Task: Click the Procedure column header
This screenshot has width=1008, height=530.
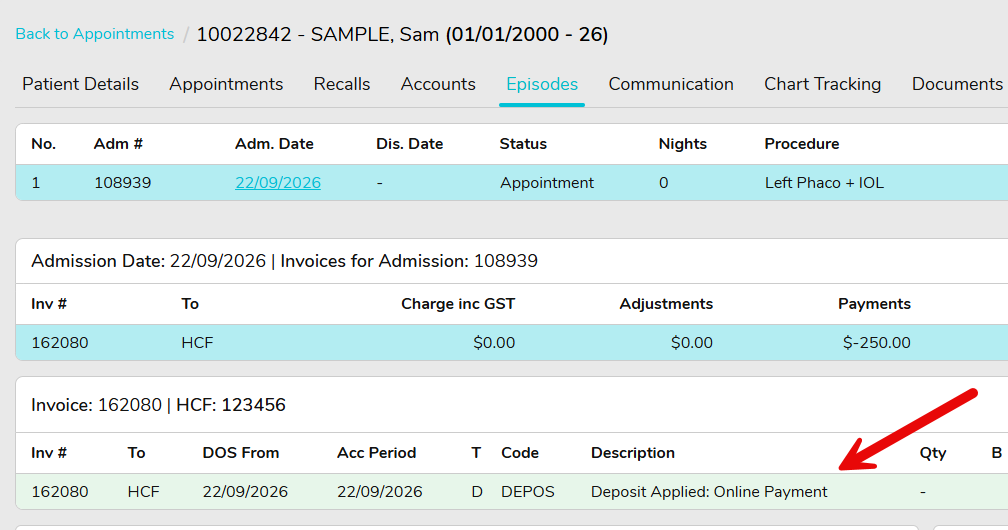Action: tap(802, 143)
